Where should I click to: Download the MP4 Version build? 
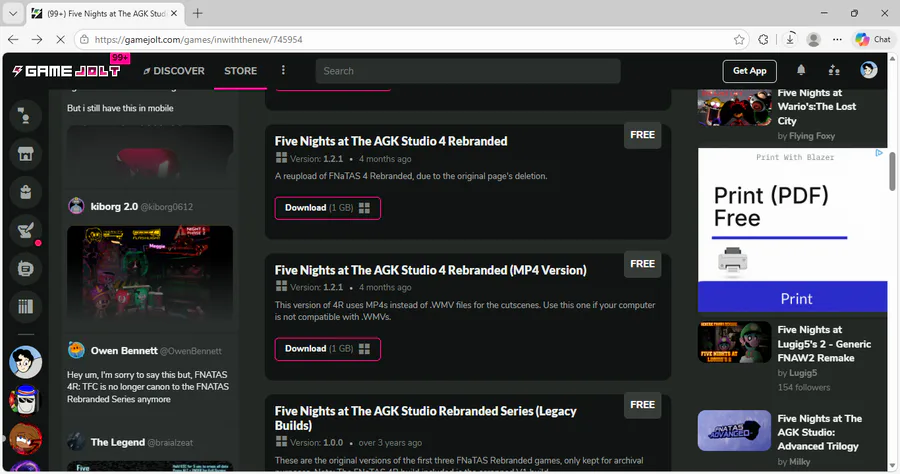[x=328, y=349]
